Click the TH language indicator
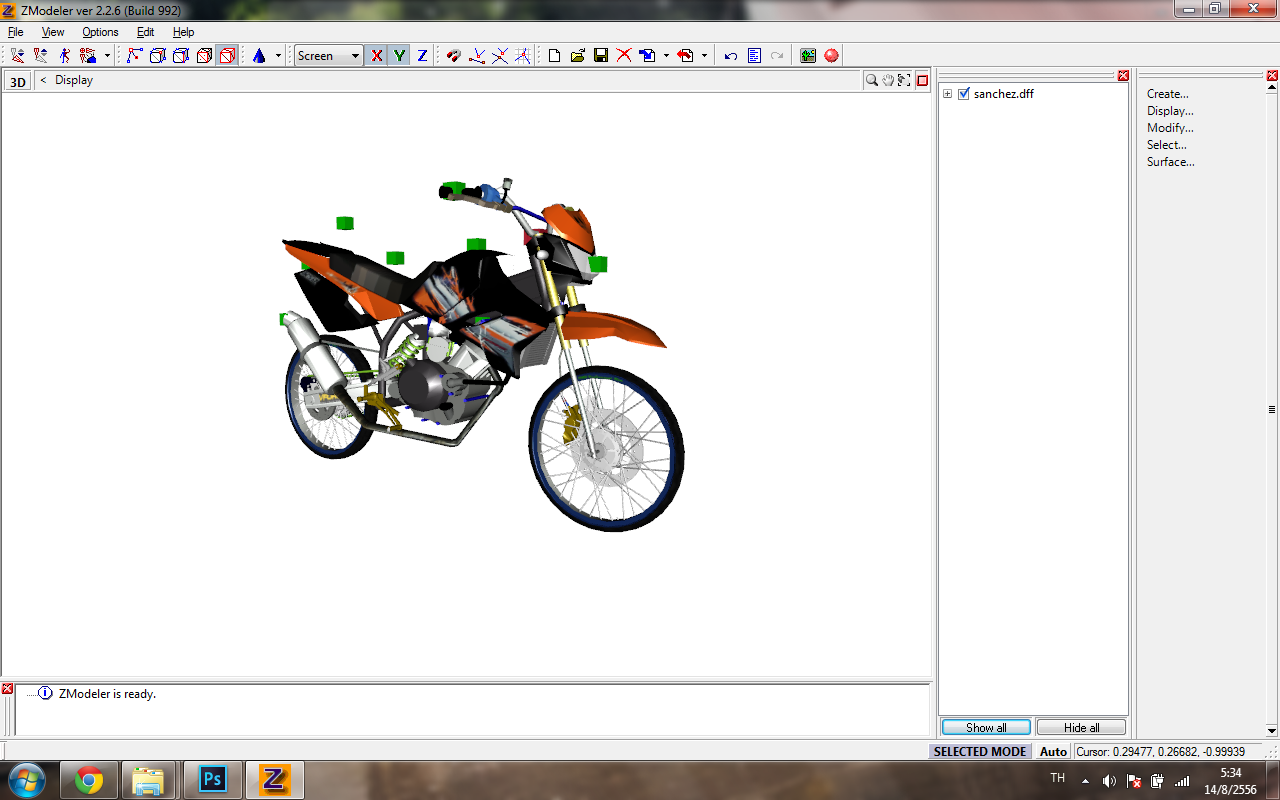 click(x=1058, y=778)
